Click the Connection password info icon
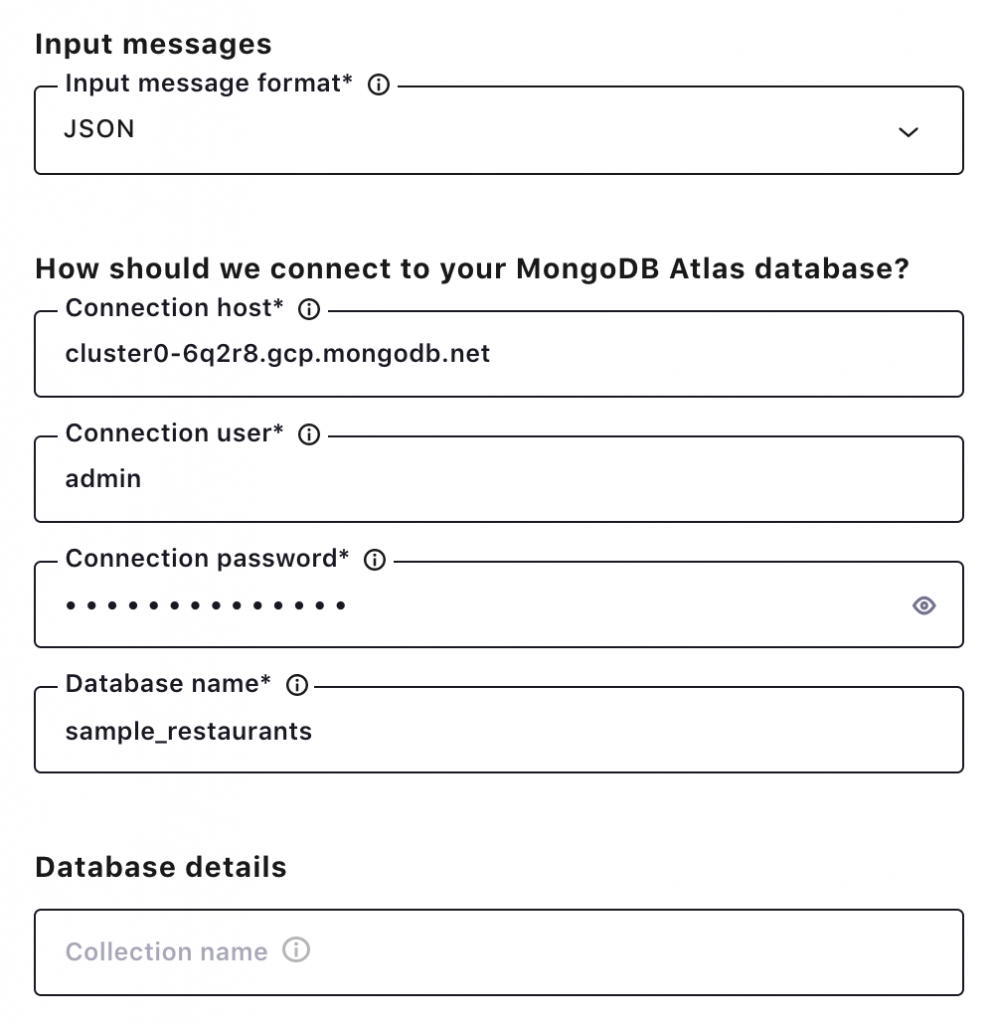Screen dimensions: 996x1024 pos(374,560)
